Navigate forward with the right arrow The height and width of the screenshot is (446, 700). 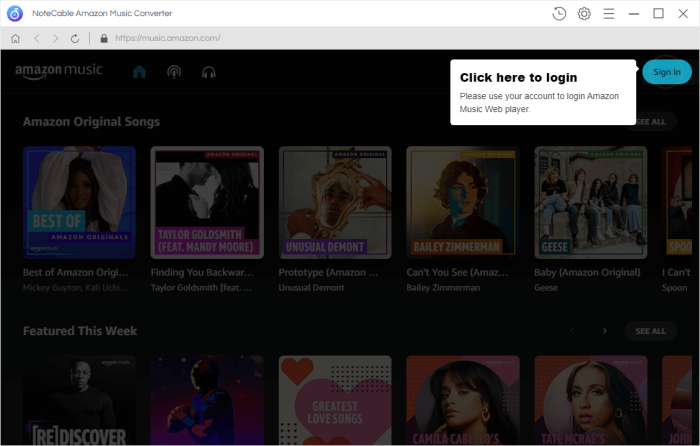pyautogui.click(x=55, y=38)
